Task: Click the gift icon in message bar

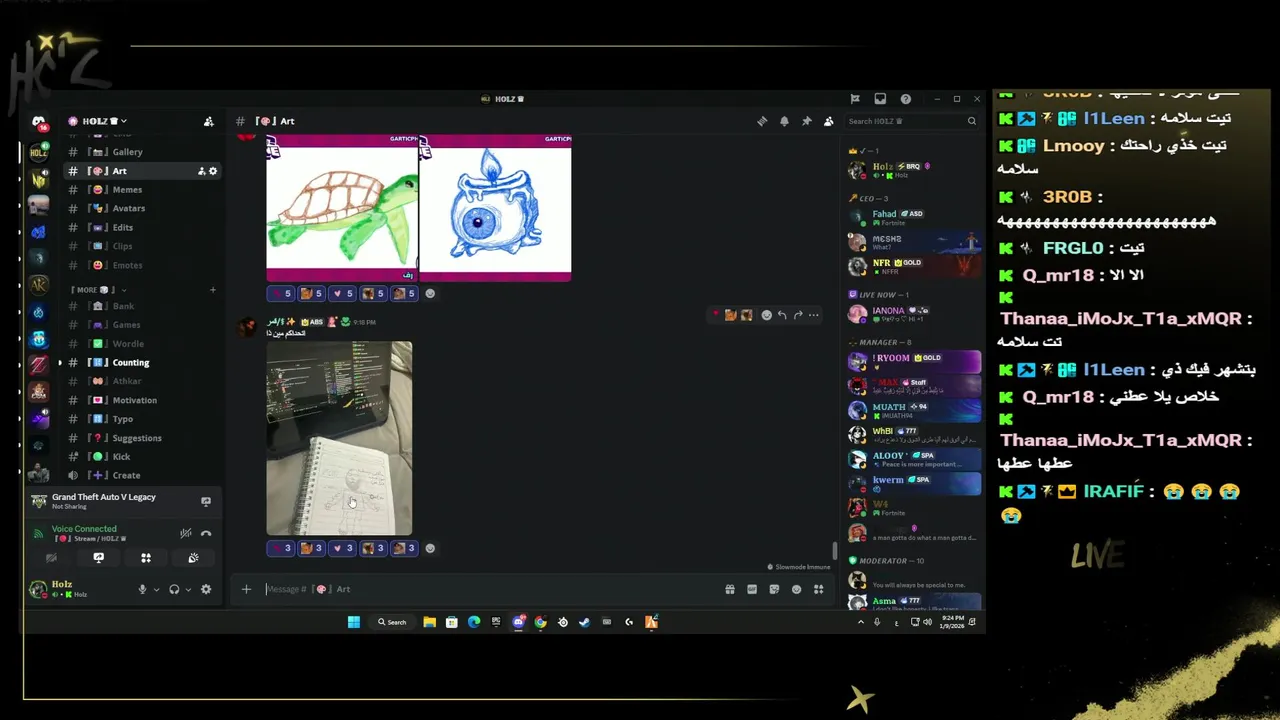Action: (x=730, y=589)
